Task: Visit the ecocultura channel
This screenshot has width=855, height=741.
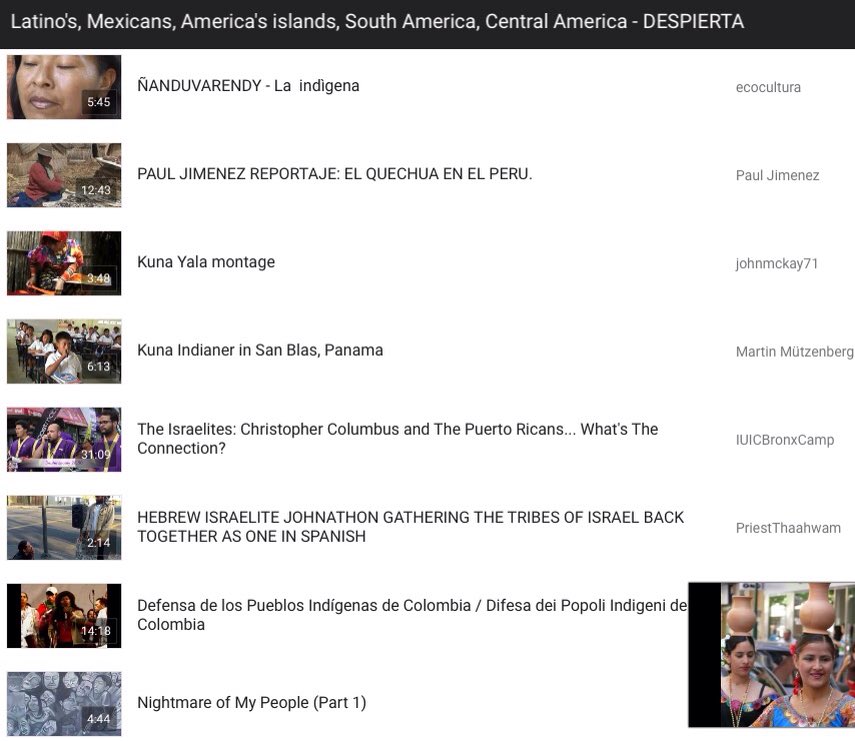Action: point(768,87)
